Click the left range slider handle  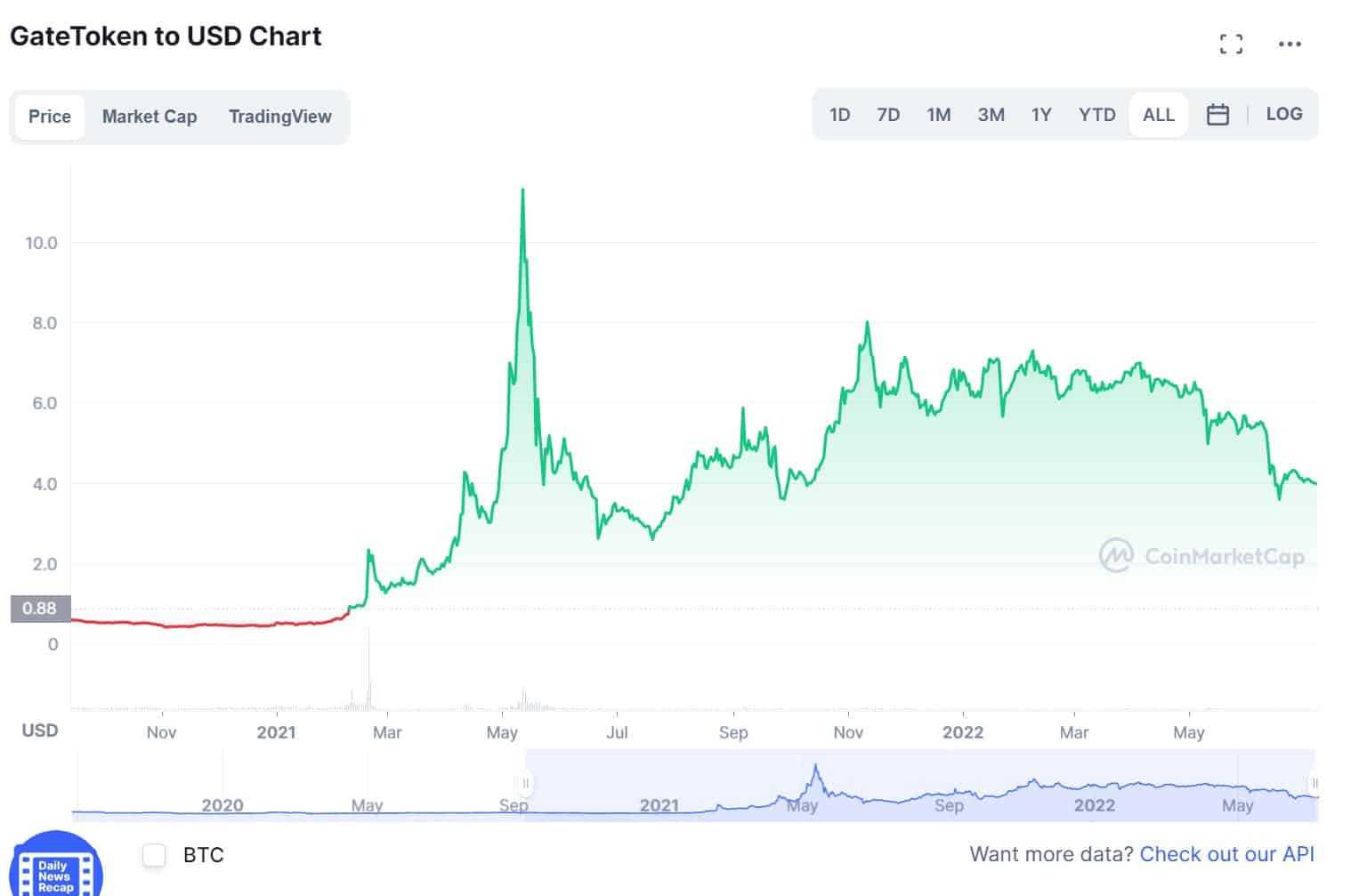click(526, 784)
